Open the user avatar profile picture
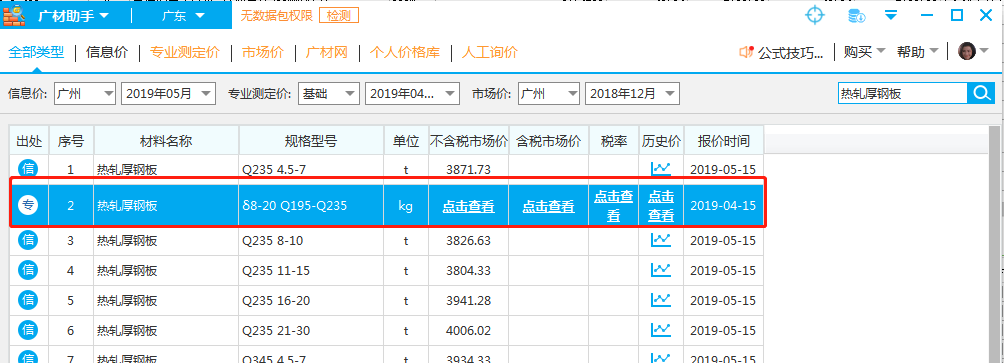The image size is (1004, 363). click(967, 52)
